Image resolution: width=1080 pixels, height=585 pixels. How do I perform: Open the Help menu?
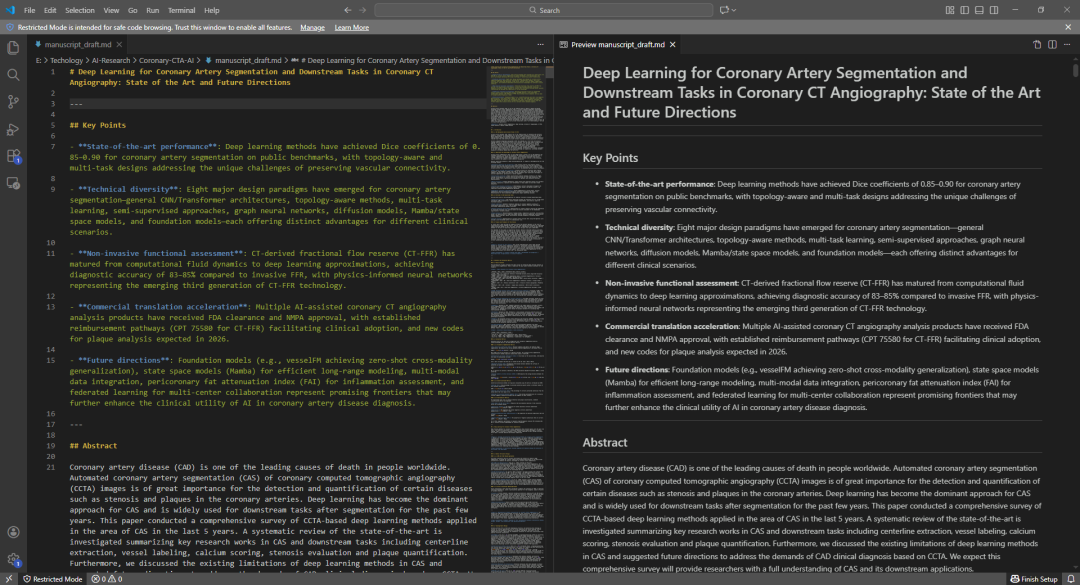211,10
